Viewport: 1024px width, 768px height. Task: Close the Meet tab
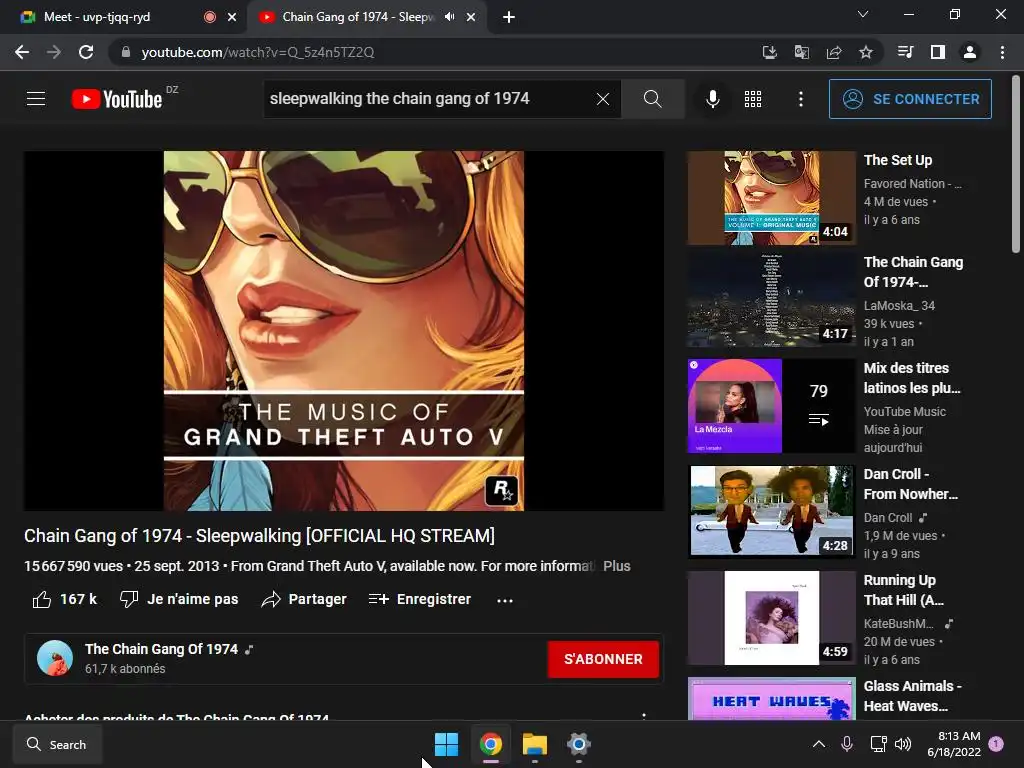(232, 18)
